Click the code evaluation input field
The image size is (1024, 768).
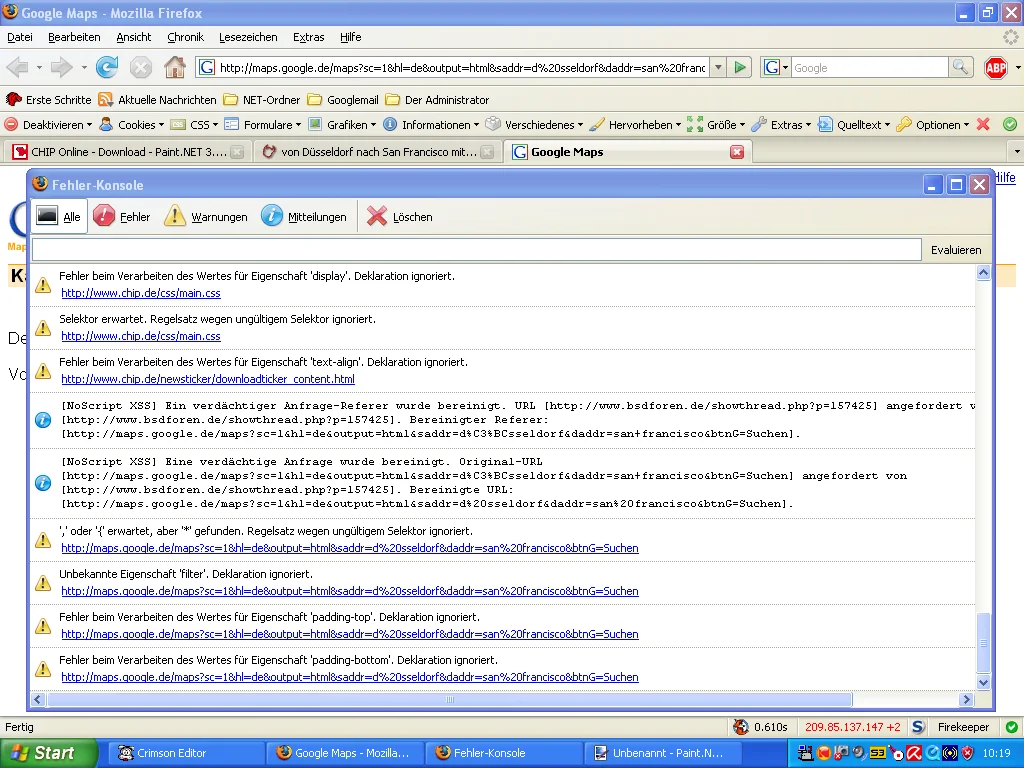point(476,250)
